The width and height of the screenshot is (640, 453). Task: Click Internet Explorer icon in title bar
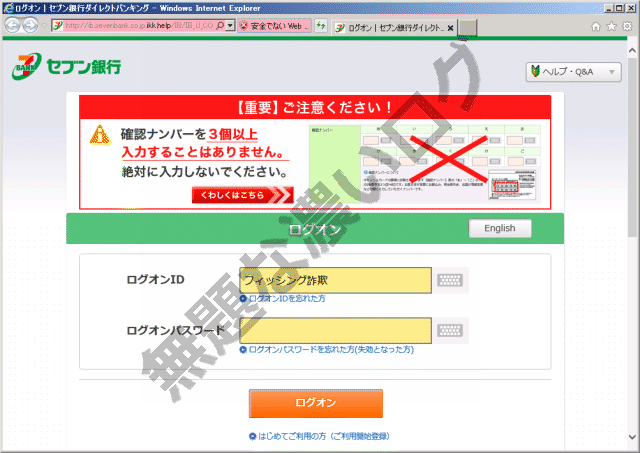8,8
